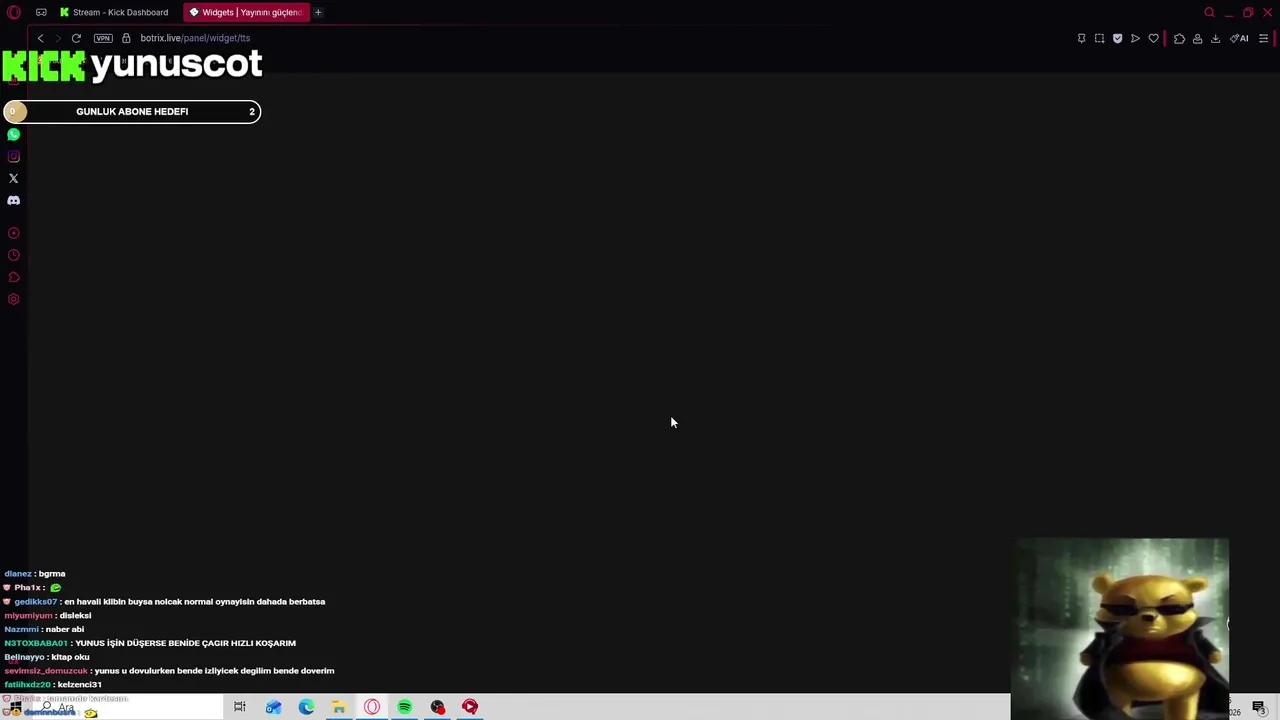
Task: Search open tabs with magnifier icon
Action: click(x=1209, y=12)
